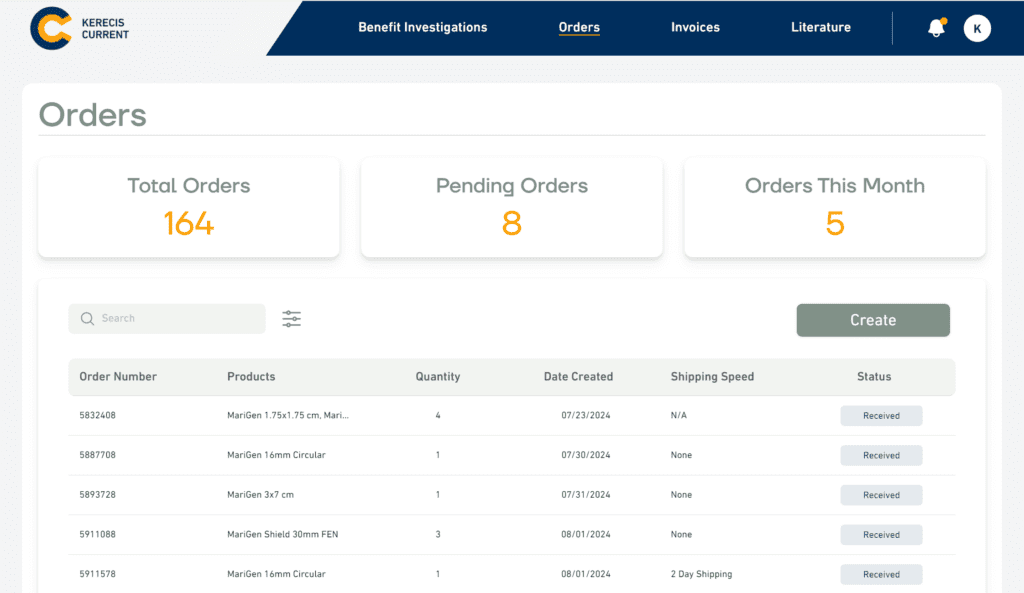Click the Kerecis Current logo
This screenshot has height=593, width=1024.
point(79,28)
